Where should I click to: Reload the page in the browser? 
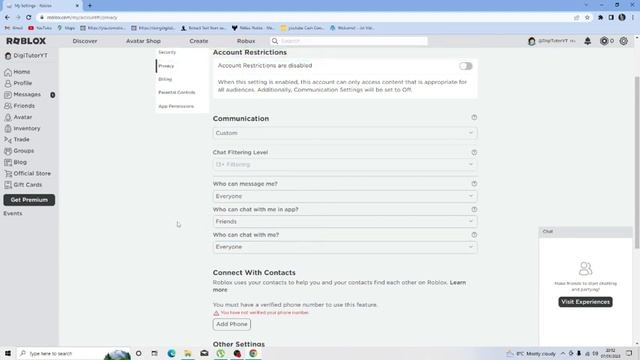(29, 18)
